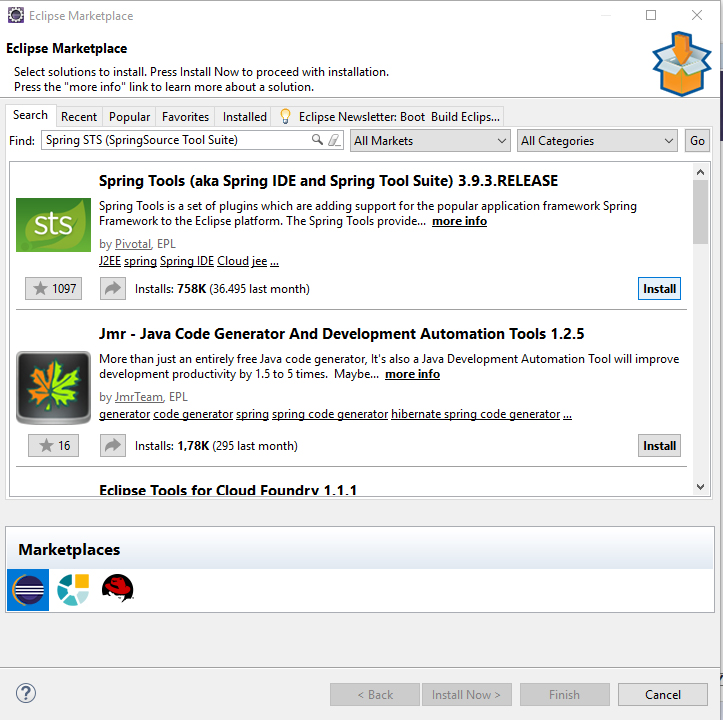Switch to the Search tab

(30, 115)
